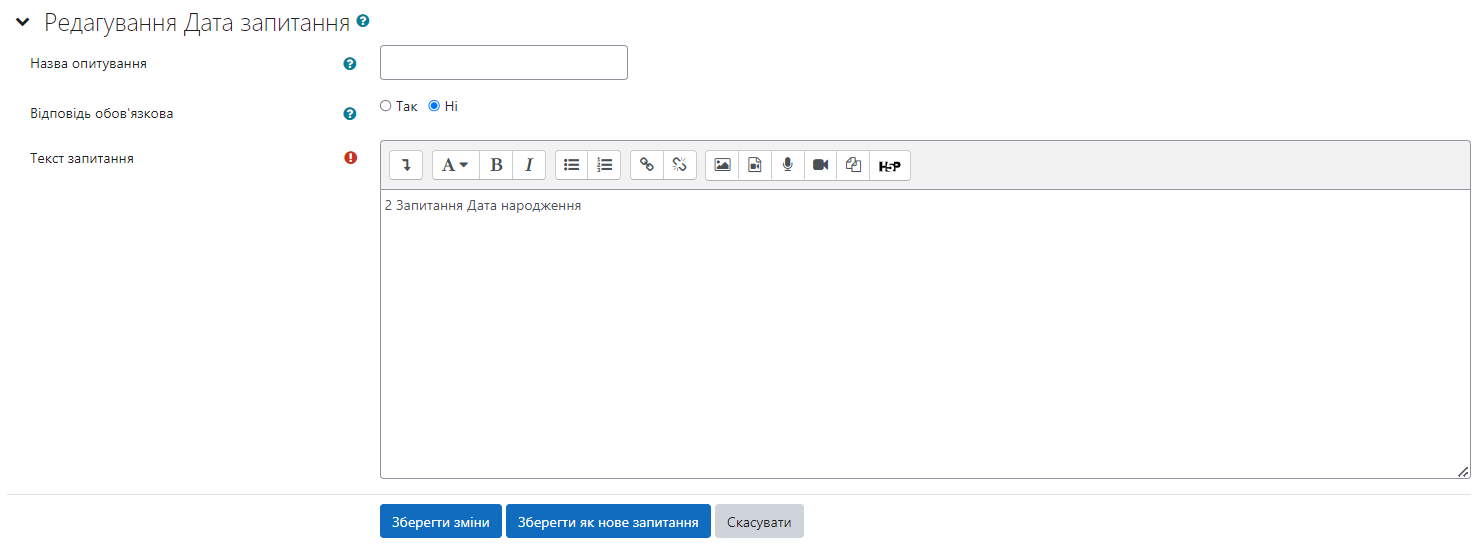Click Зберегти як нове запитання button
This screenshot has height=552, width=1482.
point(608,522)
